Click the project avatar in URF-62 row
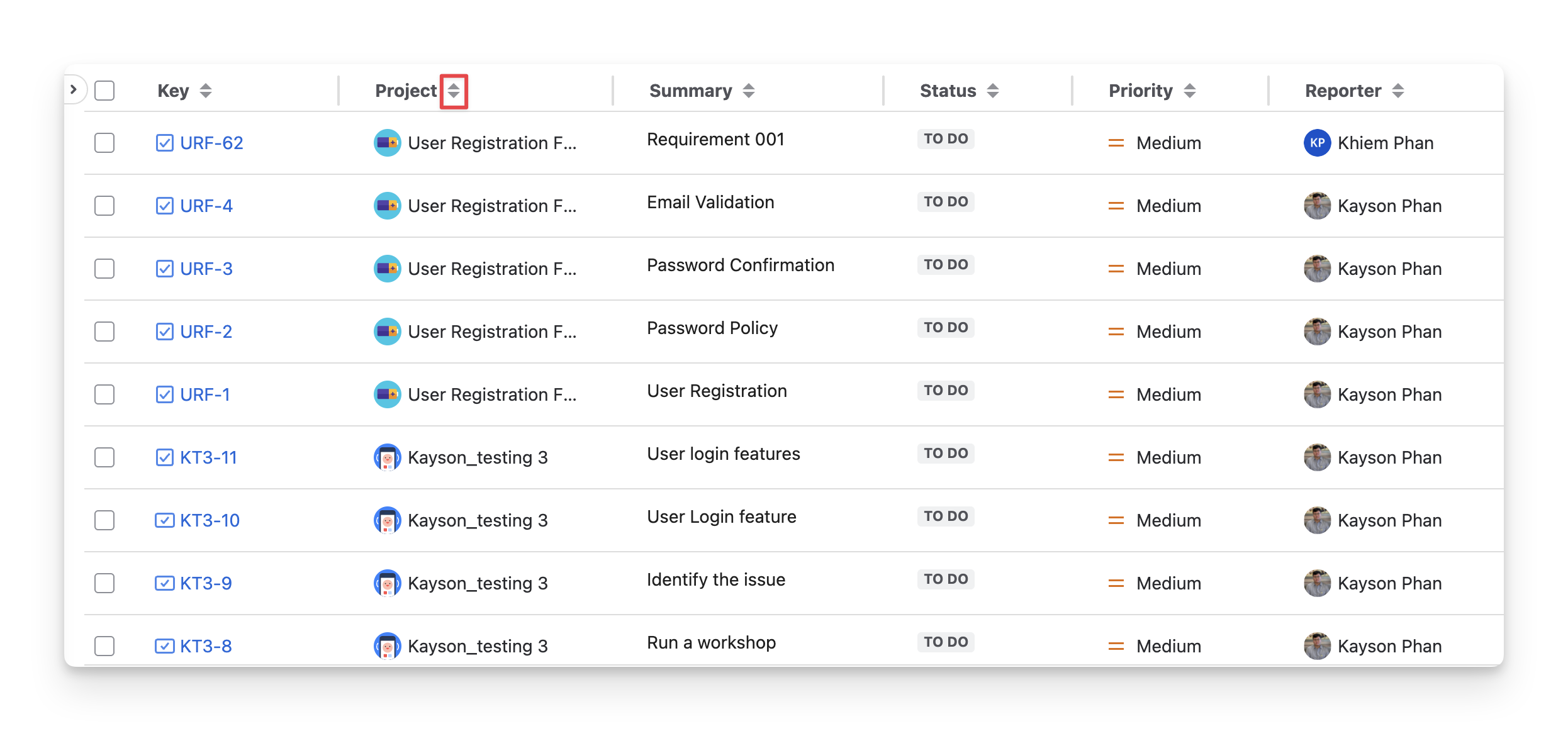1568x731 pixels. (387, 143)
